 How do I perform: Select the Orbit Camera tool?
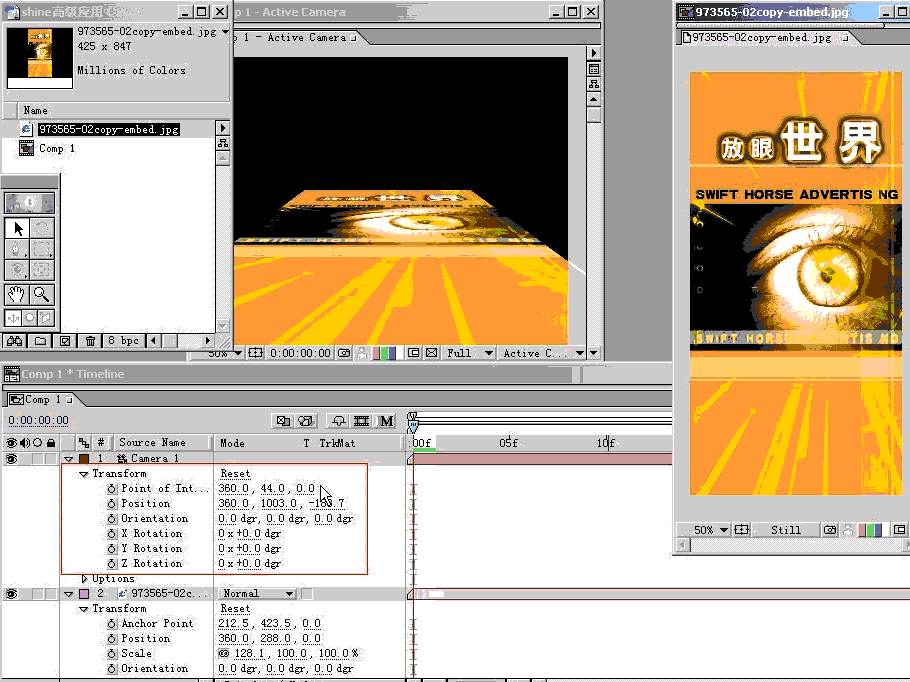point(17,270)
